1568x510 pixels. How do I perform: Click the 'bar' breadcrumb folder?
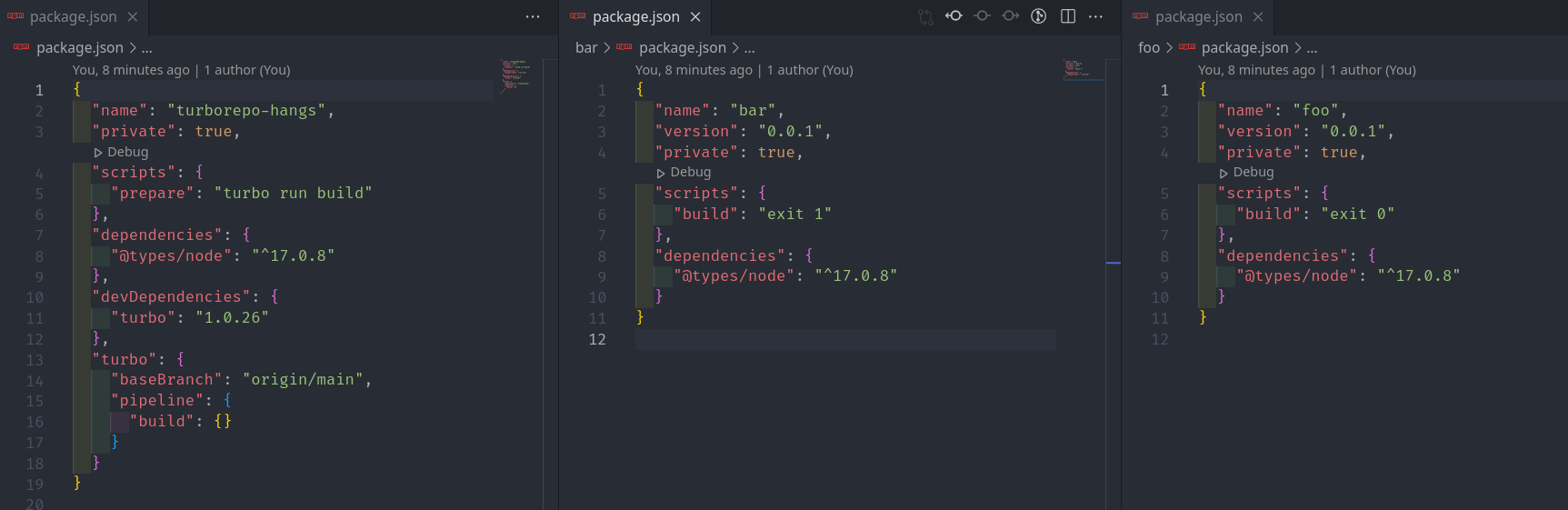[586, 47]
